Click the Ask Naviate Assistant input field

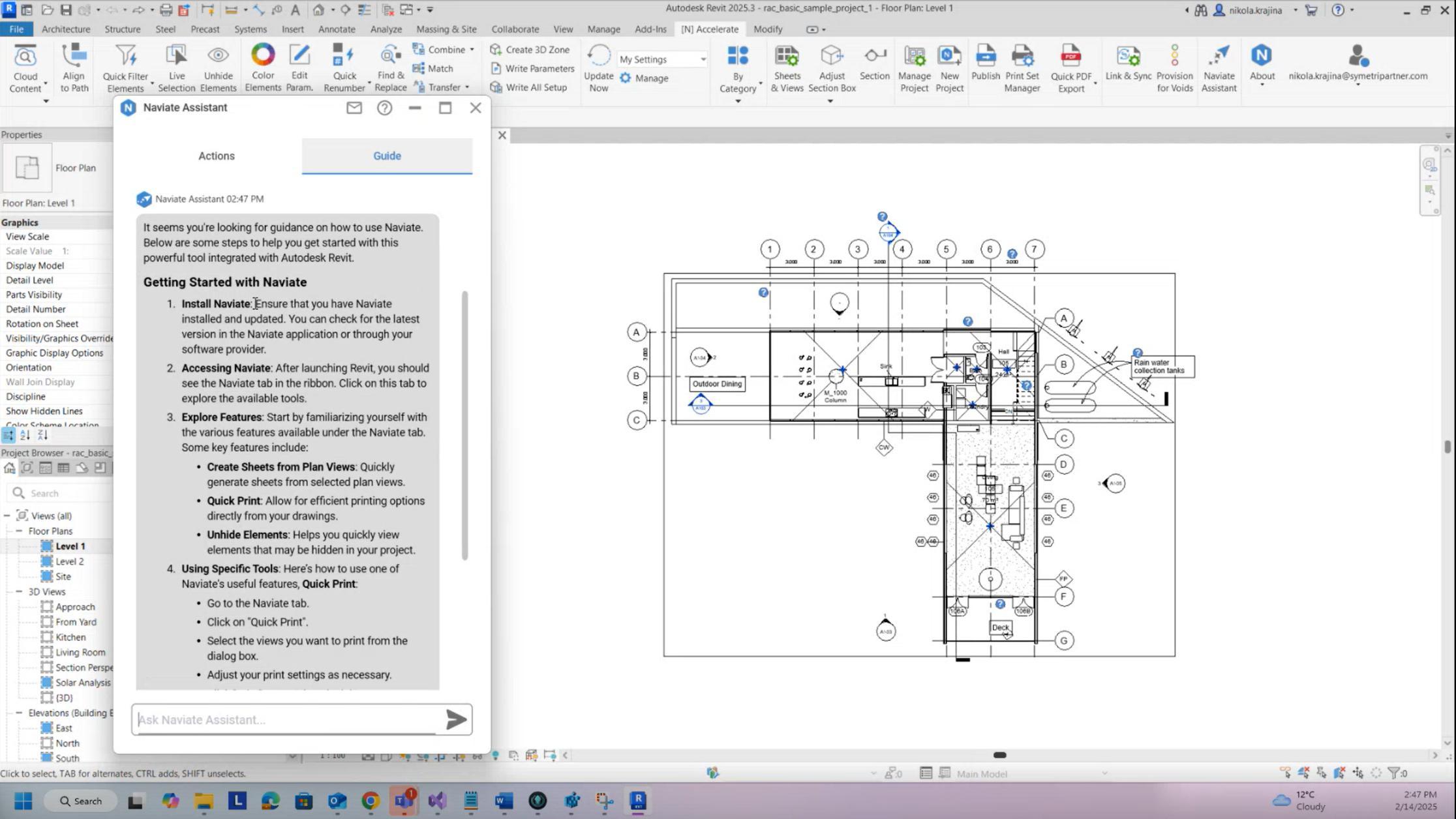pyautogui.click(x=287, y=720)
